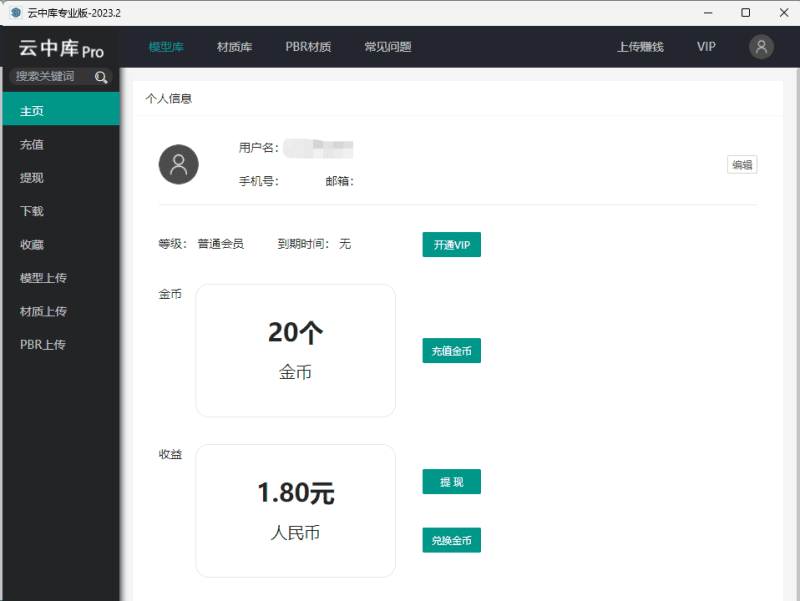This screenshot has height=601, width=800.
Task: Click the search keyword input field
Action: (x=48, y=77)
